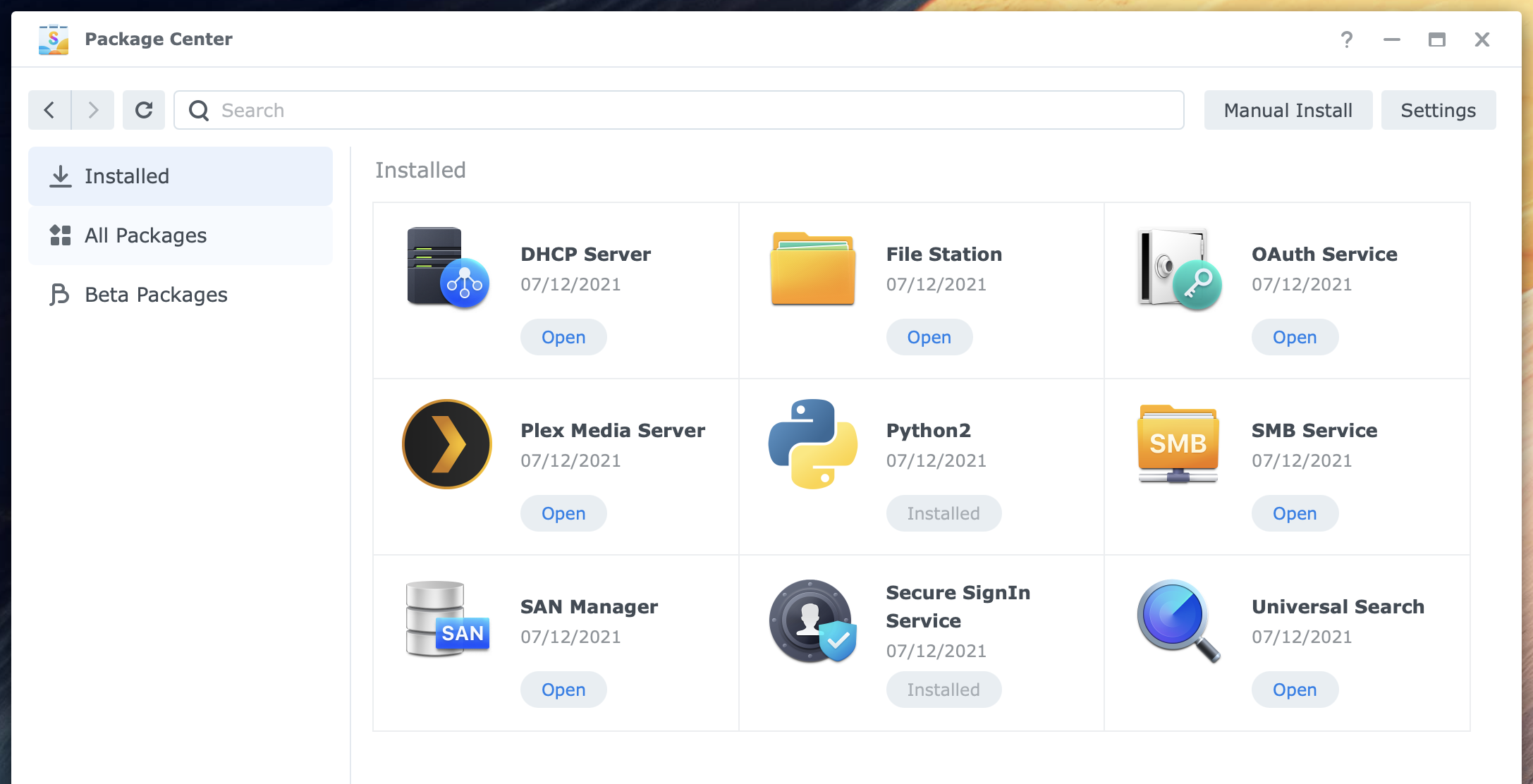The width and height of the screenshot is (1533, 784).
Task: Open Plex Media Server
Action: [563, 513]
